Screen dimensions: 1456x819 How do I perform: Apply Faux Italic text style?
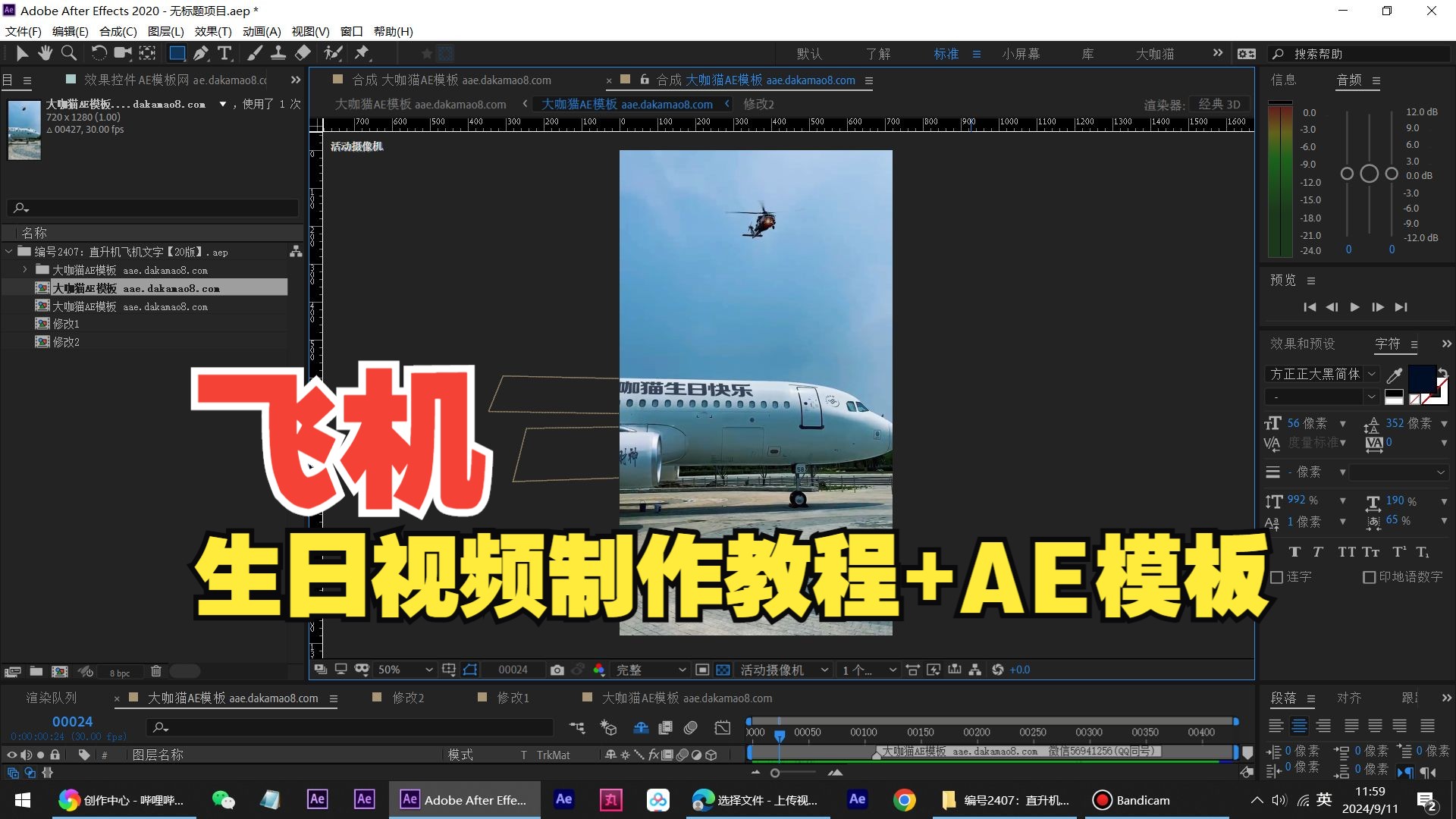pos(1318,552)
